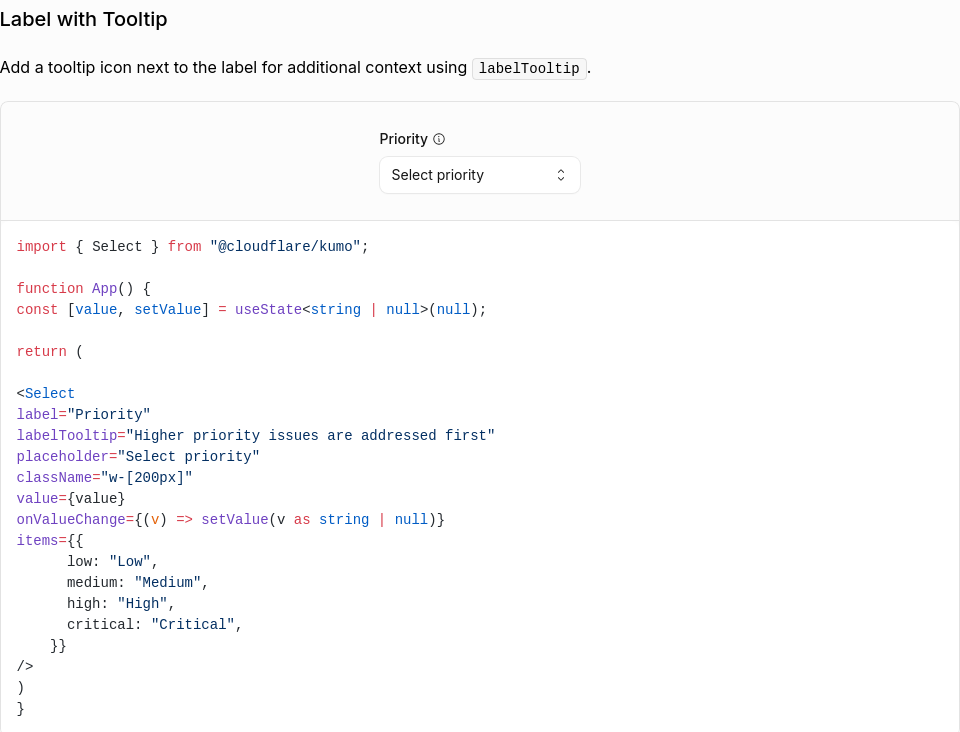The height and width of the screenshot is (732, 960).
Task: Click the info tooltip icon beside Priority
Action: pos(439,140)
